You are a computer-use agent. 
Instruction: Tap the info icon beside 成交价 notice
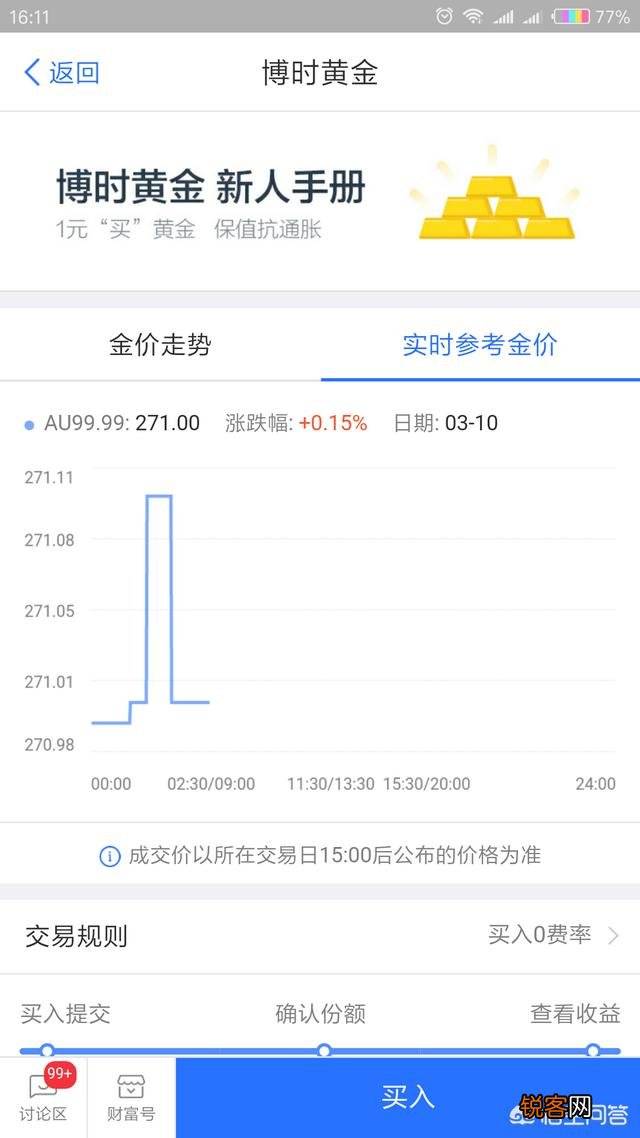tap(110, 856)
